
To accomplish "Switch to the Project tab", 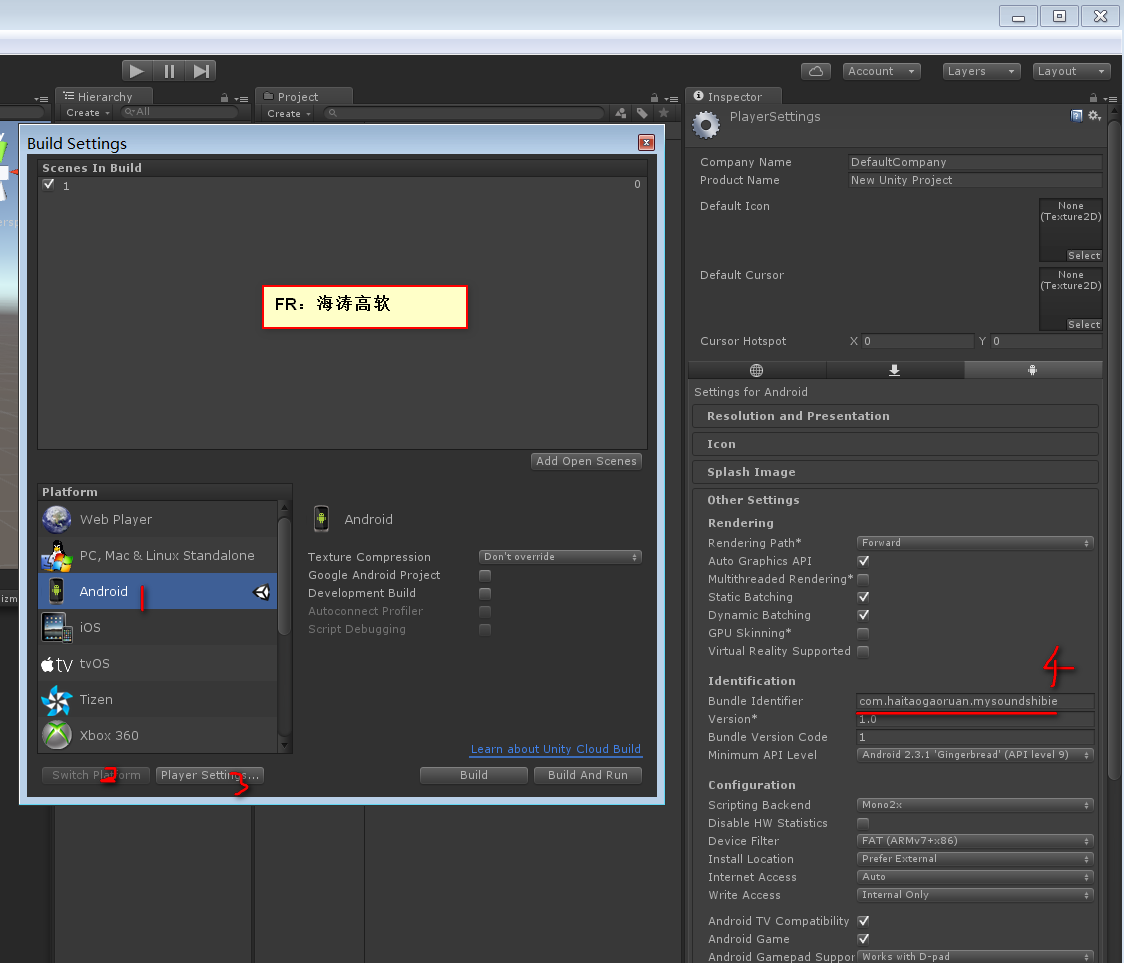I will pos(304,97).
